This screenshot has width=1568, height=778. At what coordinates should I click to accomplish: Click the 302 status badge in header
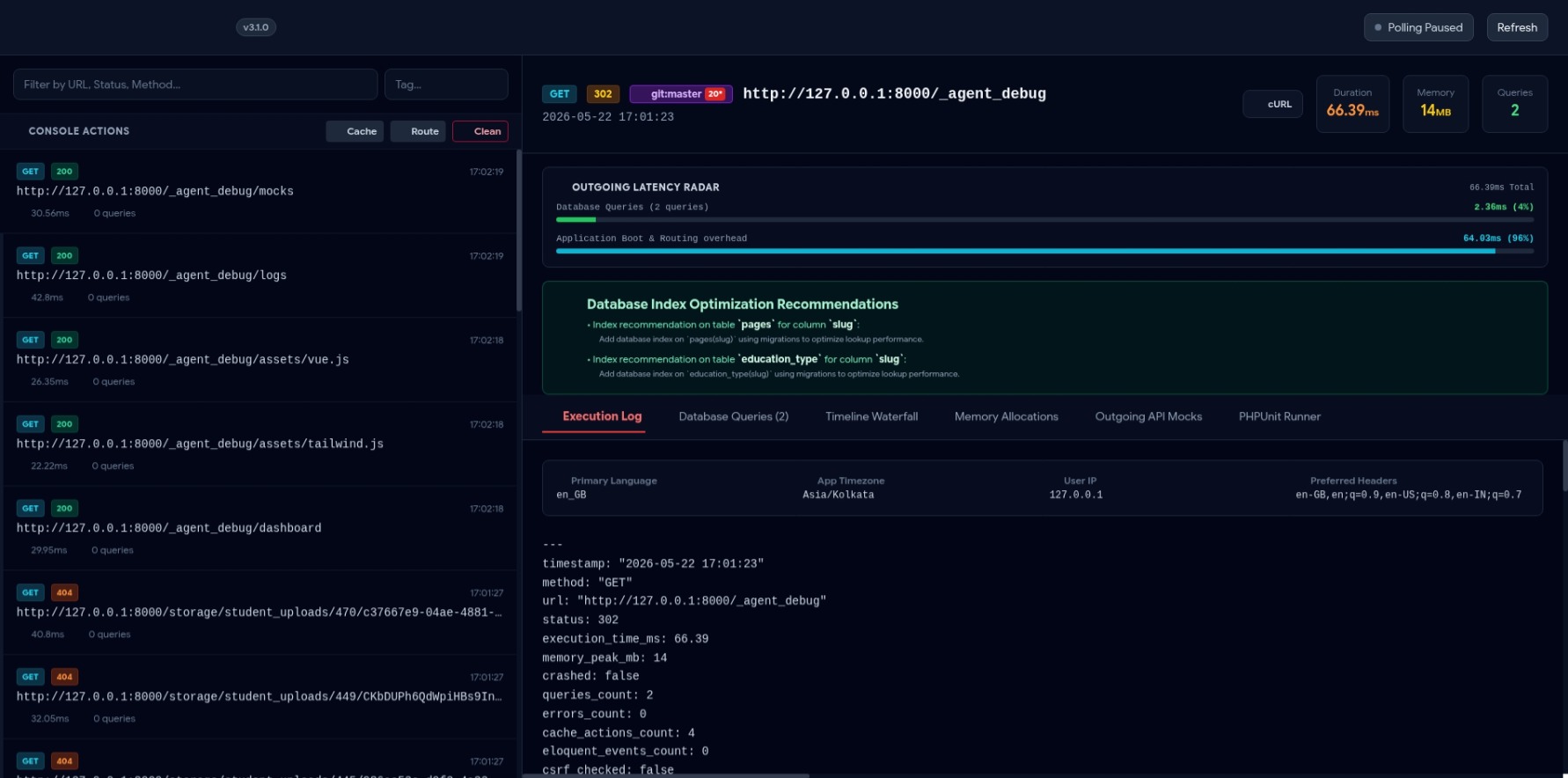click(x=603, y=94)
